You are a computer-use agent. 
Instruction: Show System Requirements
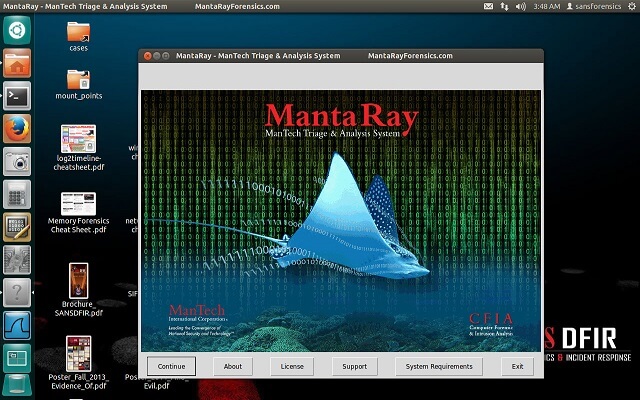pyautogui.click(x=439, y=366)
